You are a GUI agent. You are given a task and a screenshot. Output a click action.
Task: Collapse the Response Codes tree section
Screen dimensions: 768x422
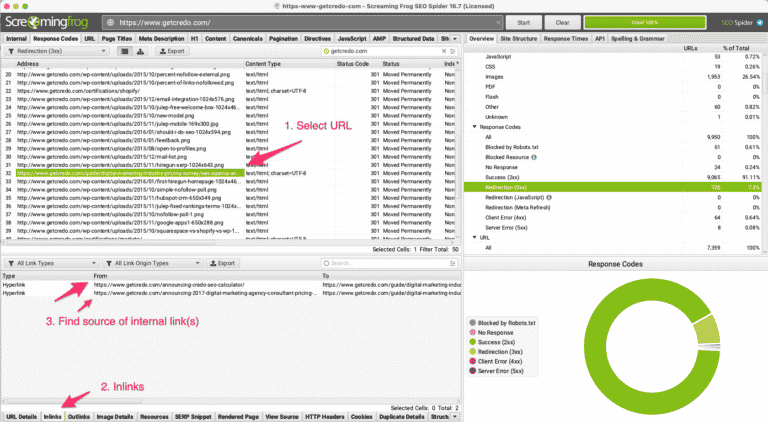474,127
